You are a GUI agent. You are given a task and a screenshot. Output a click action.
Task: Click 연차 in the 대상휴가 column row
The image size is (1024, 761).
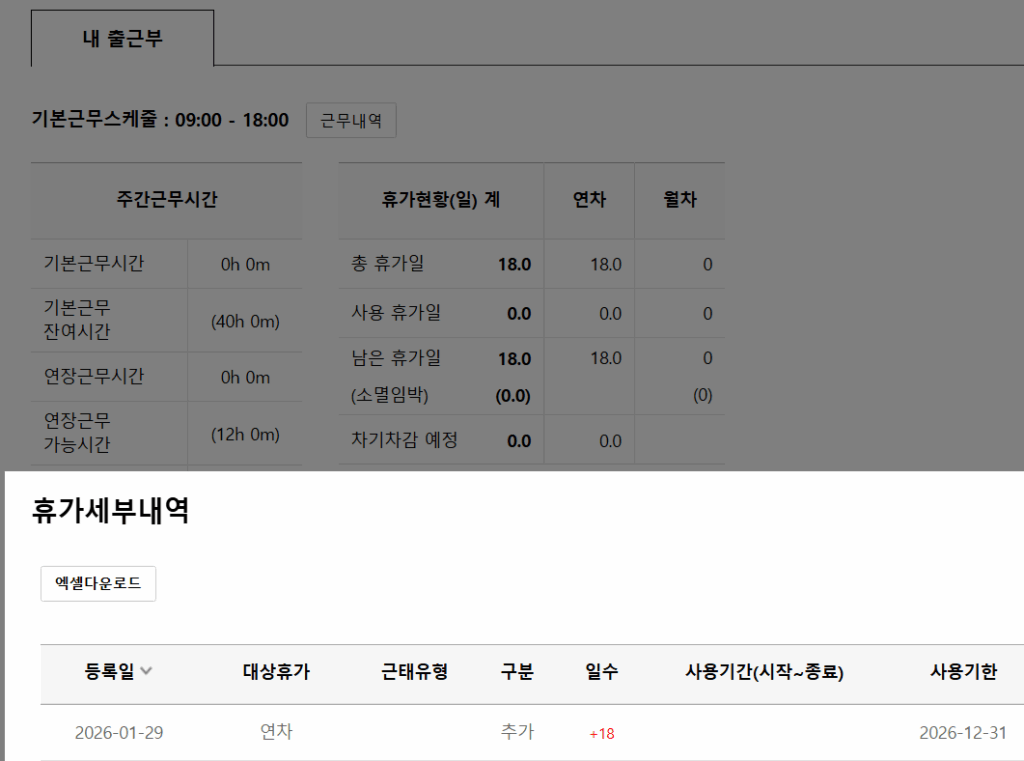276,732
